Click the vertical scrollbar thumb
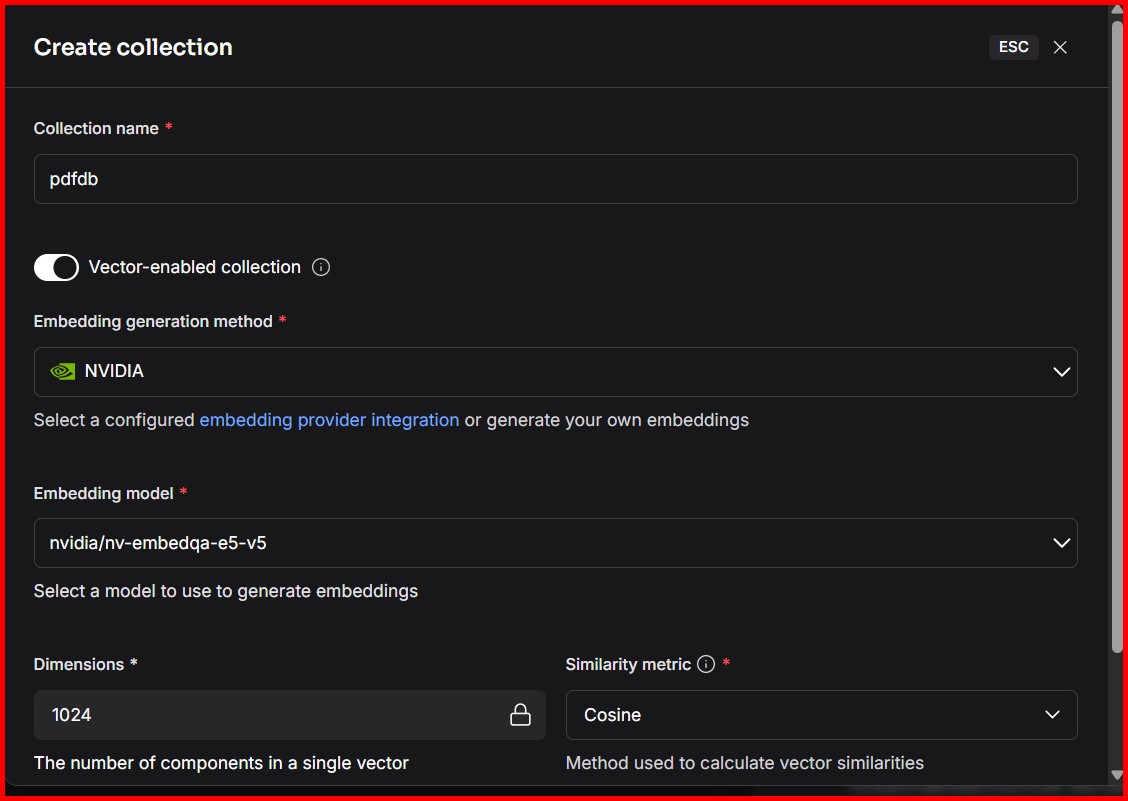 [1117, 338]
